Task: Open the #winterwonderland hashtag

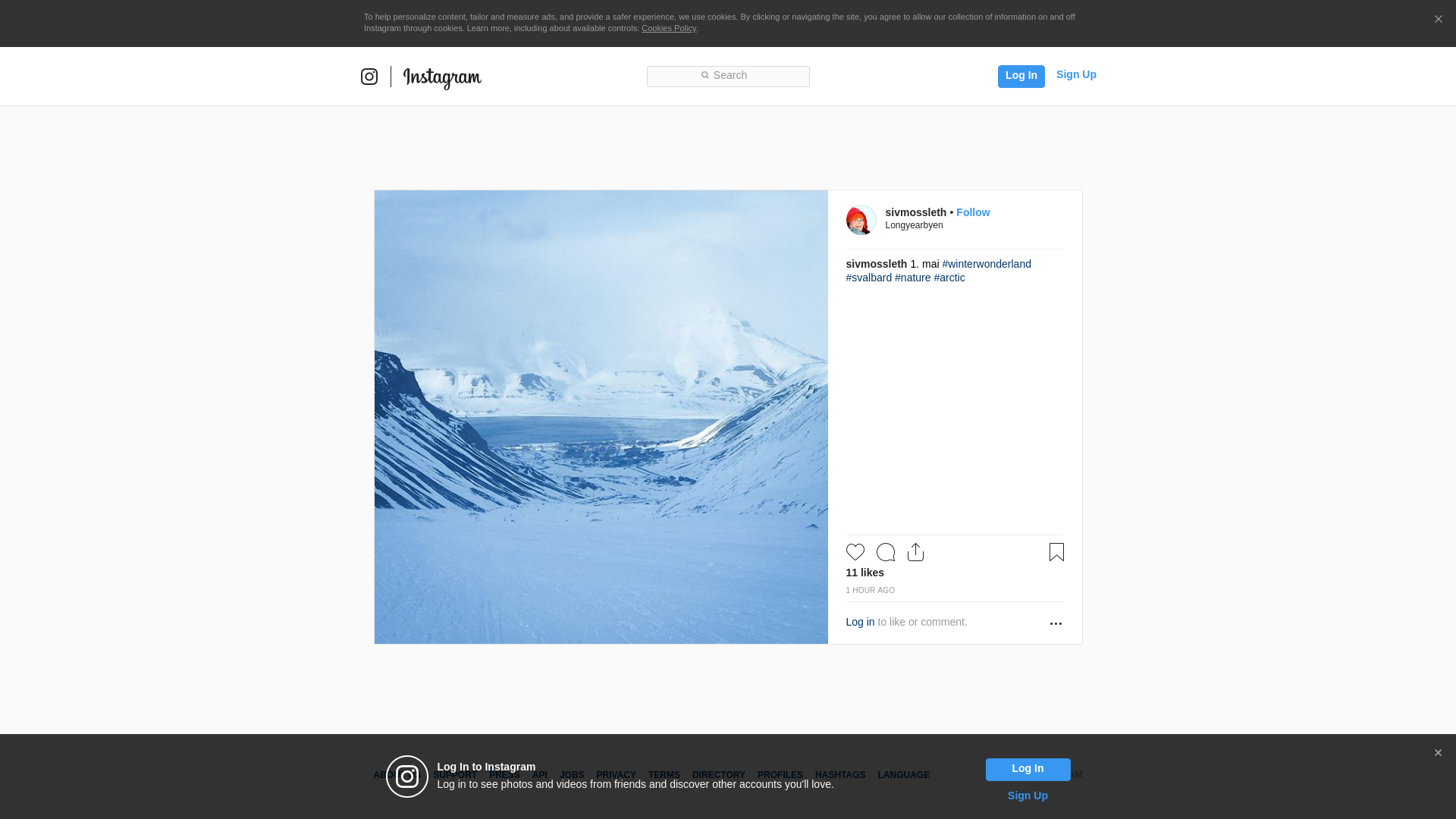Action: [986, 264]
